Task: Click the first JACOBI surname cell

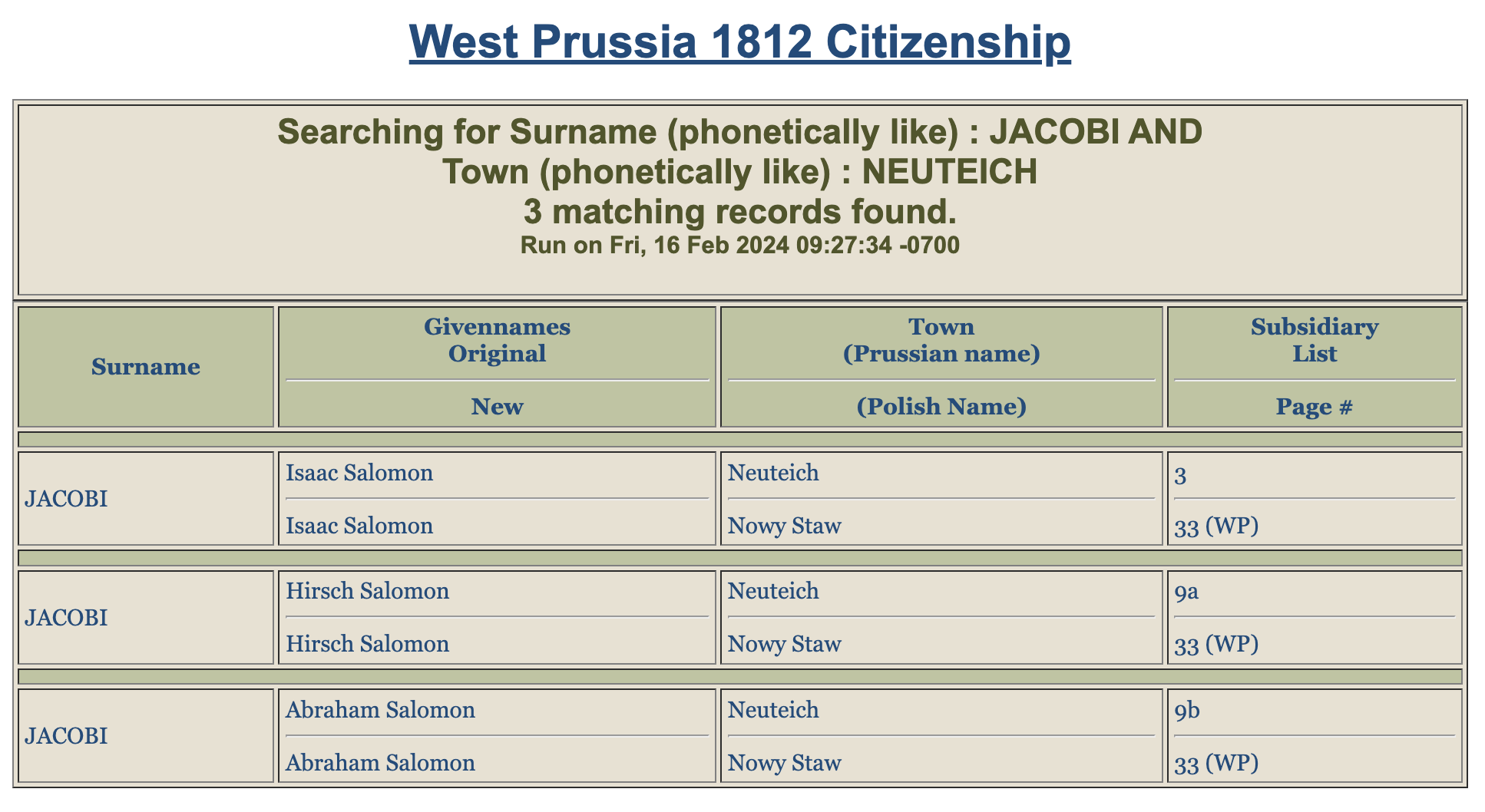Action: [x=146, y=499]
